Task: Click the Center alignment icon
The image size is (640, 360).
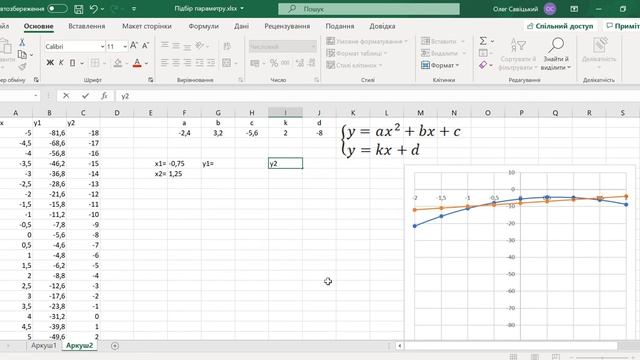Action: [176, 62]
